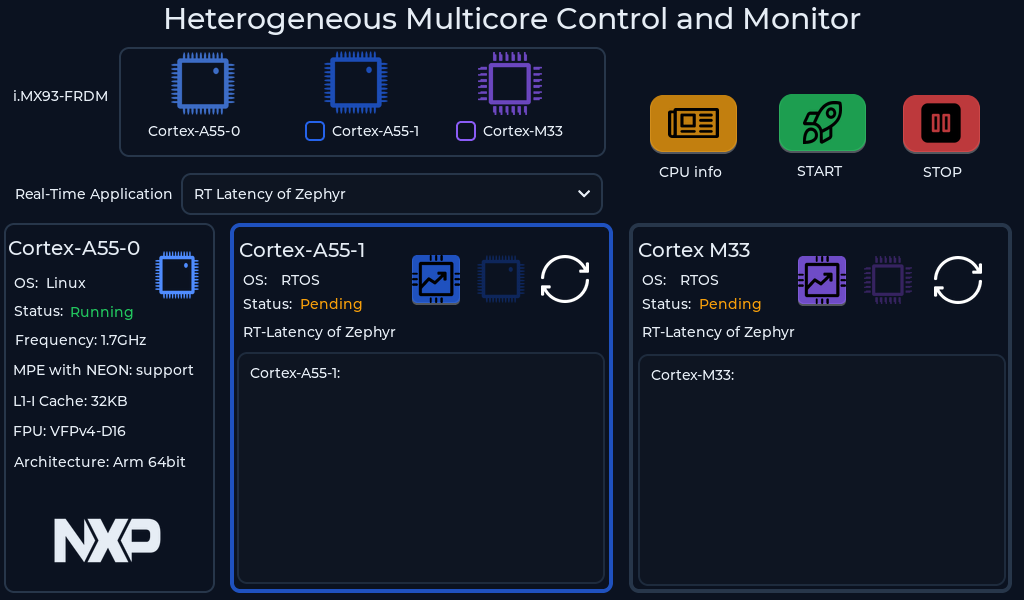Click the 'START' label text
This screenshot has height=600, width=1024.
click(820, 171)
